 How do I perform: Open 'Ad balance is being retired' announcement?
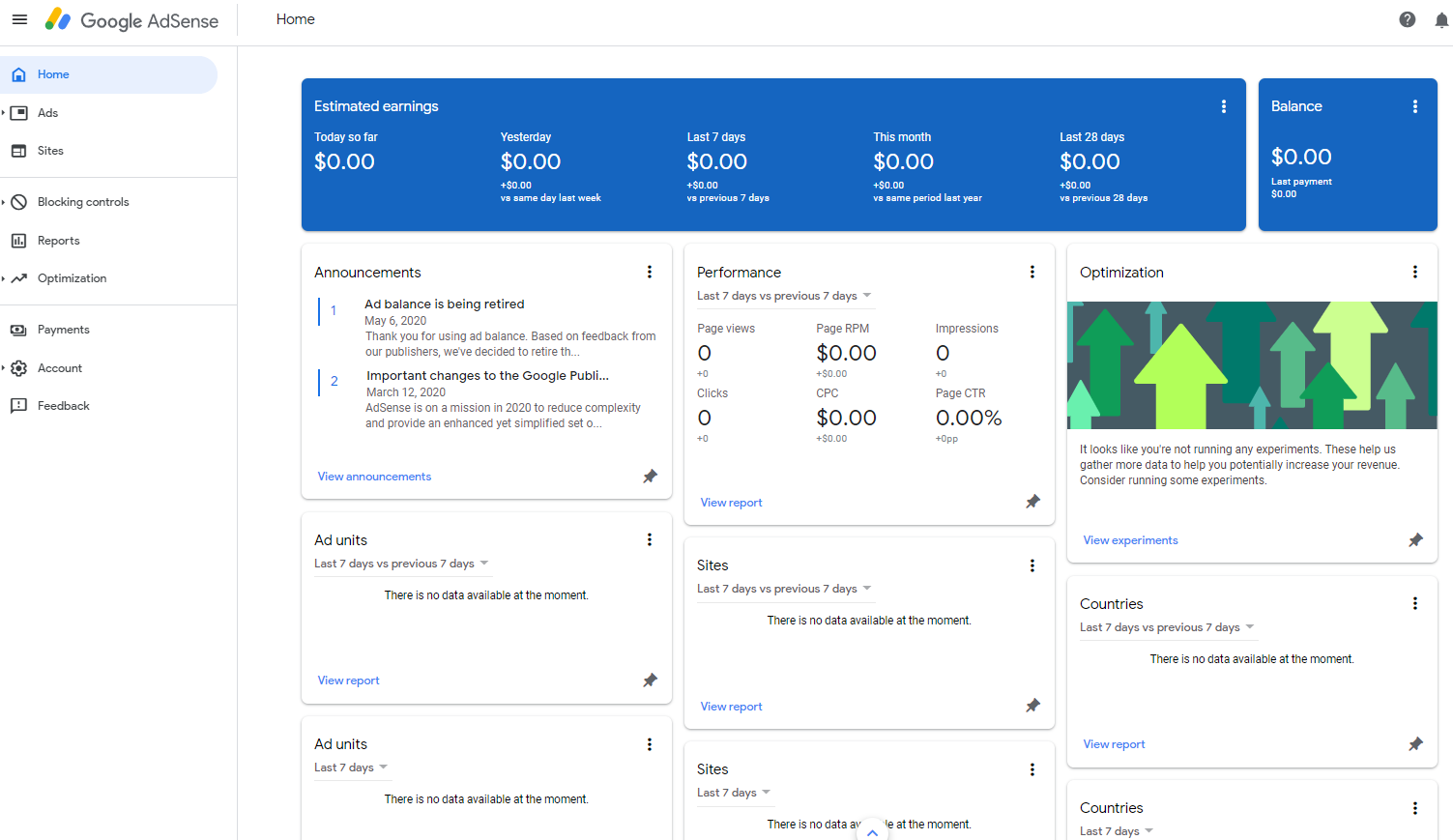coord(445,304)
